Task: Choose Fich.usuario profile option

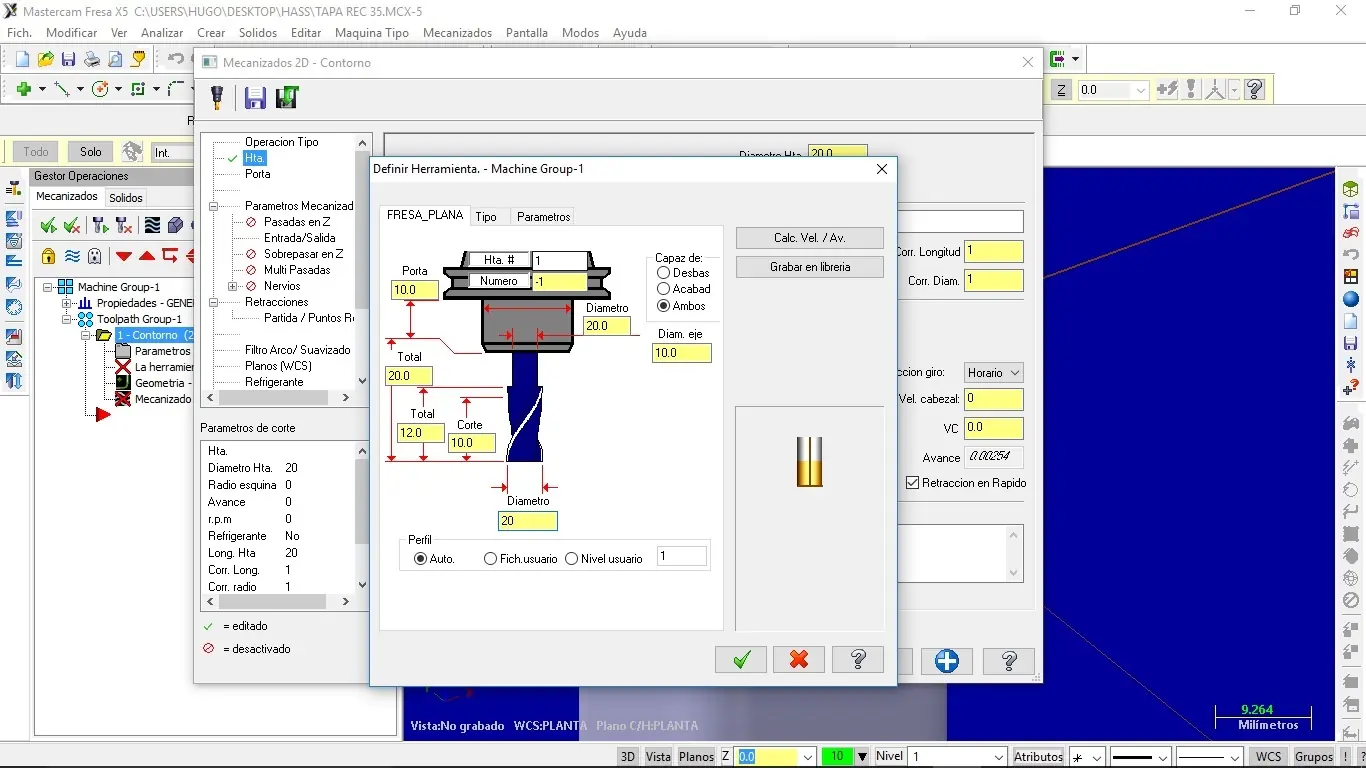Action: click(x=490, y=559)
